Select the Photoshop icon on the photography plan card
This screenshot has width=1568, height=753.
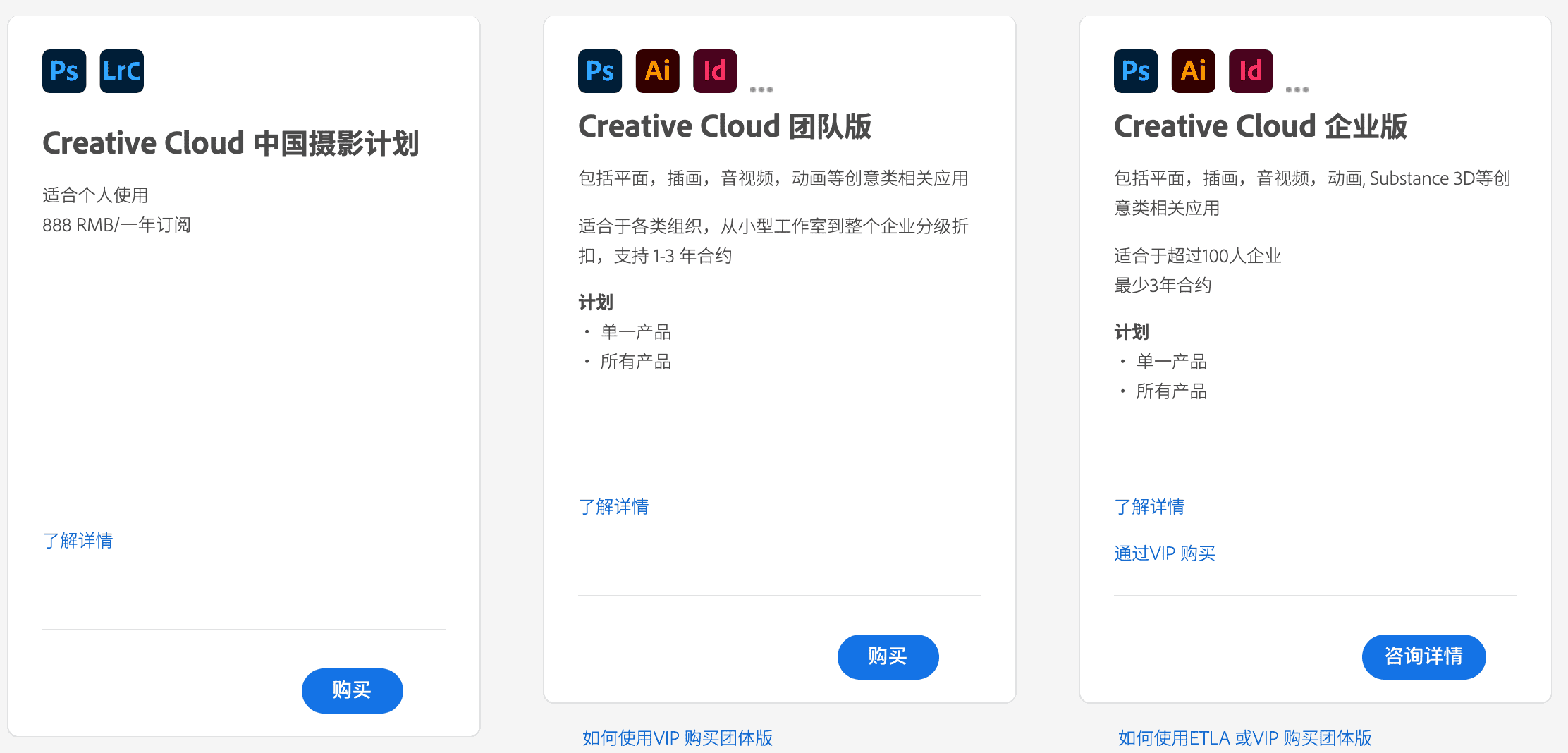(63, 71)
